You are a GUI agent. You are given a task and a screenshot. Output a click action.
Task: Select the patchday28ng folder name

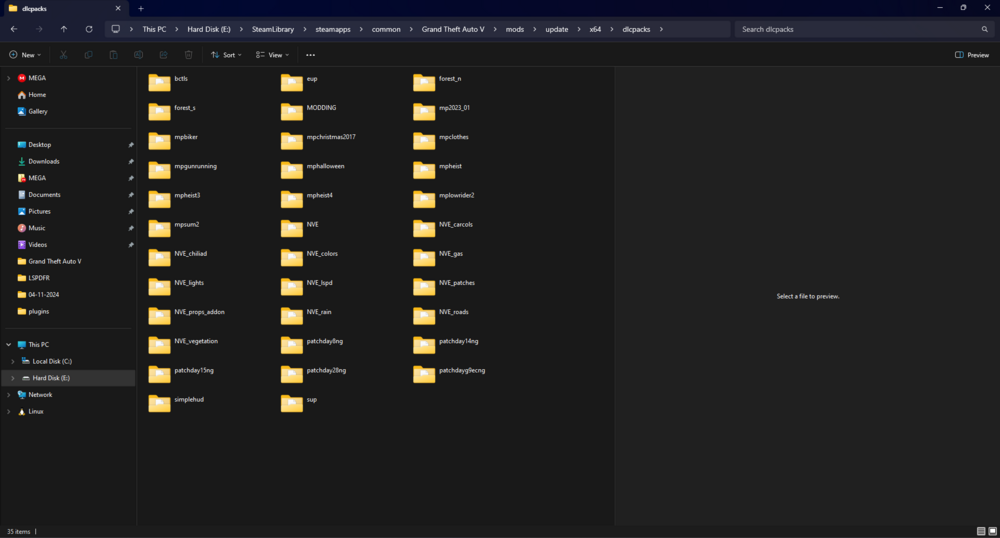[x=326, y=370]
